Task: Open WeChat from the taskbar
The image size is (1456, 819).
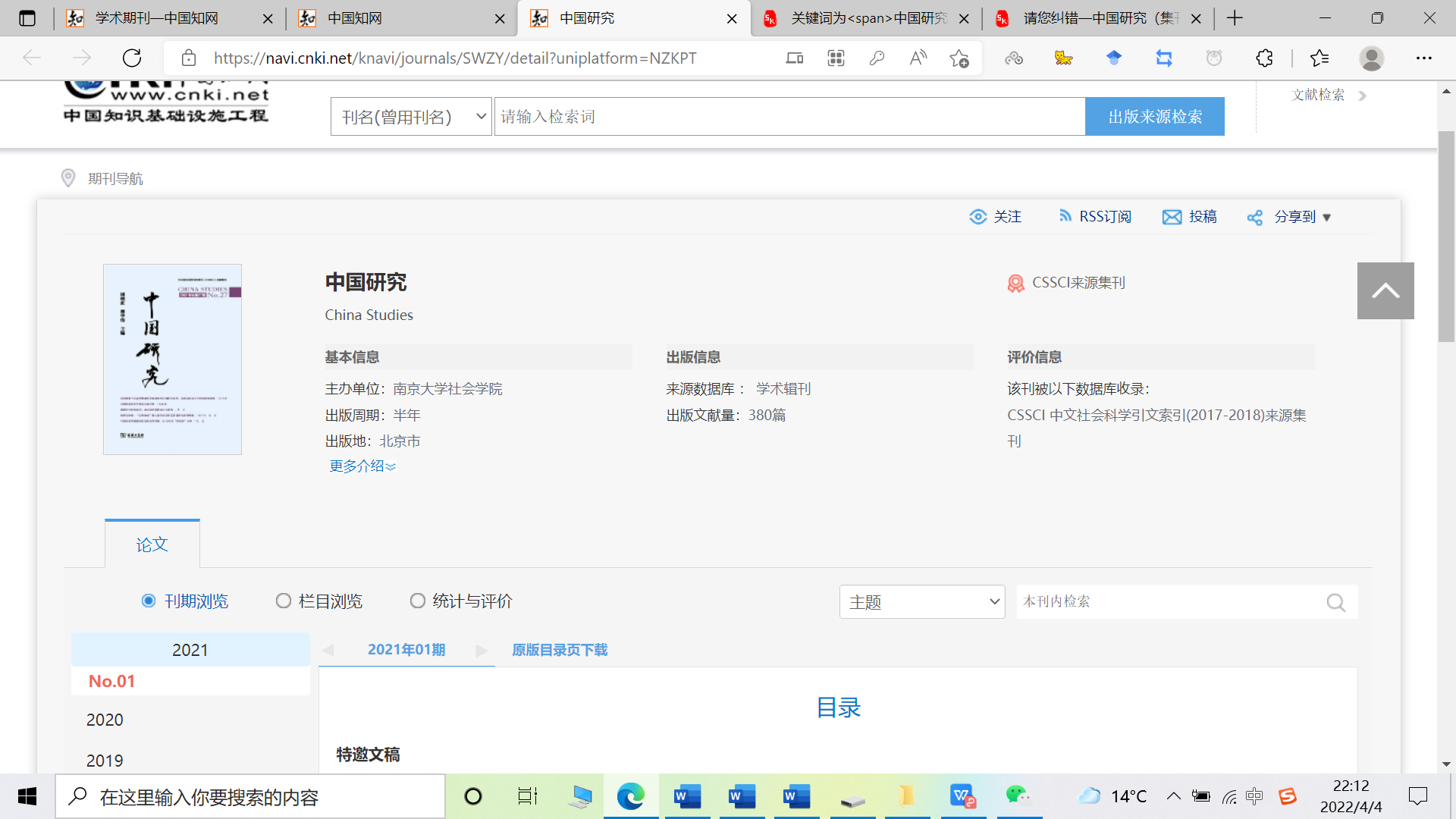Action: pyautogui.click(x=1018, y=796)
